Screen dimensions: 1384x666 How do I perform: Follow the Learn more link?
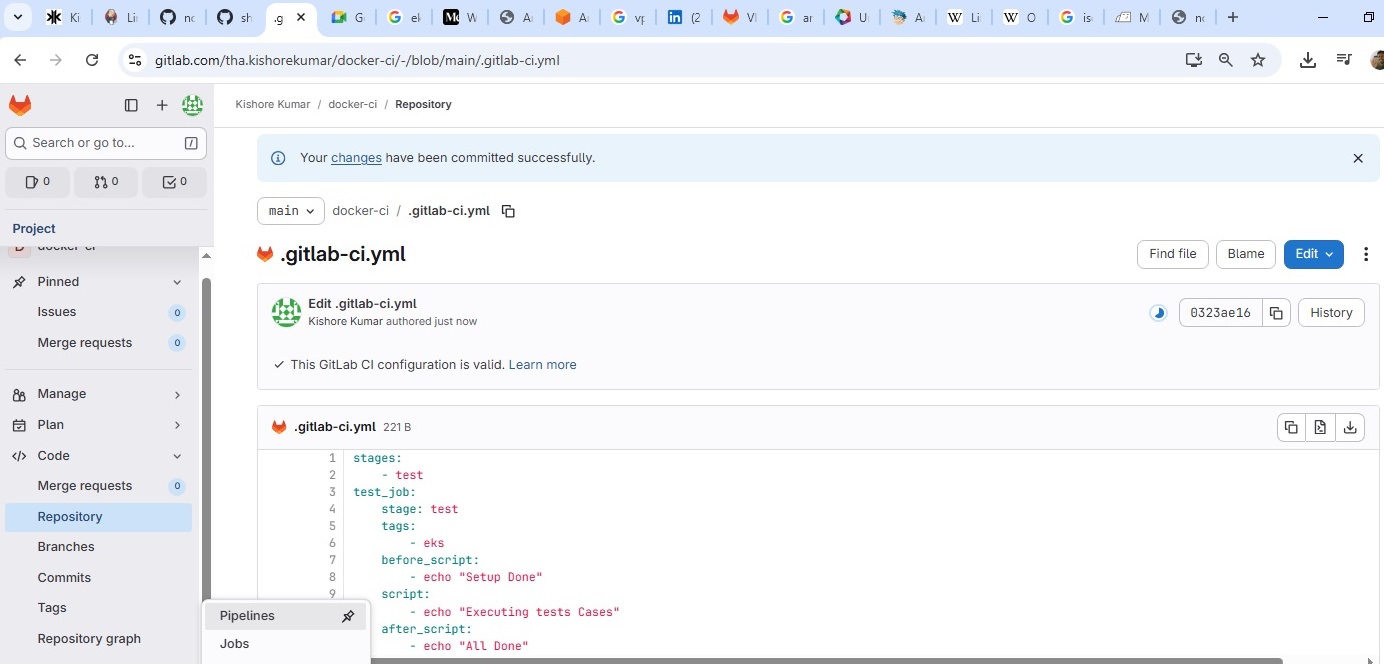[542, 365]
